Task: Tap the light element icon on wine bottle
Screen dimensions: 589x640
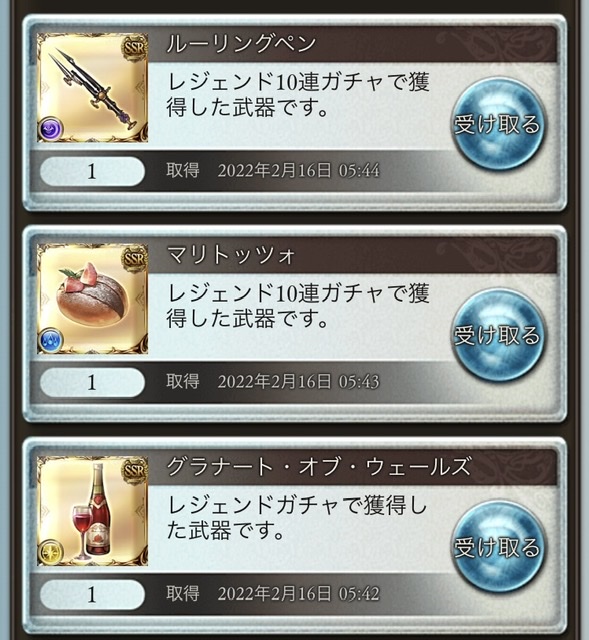Action: (x=51, y=552)
